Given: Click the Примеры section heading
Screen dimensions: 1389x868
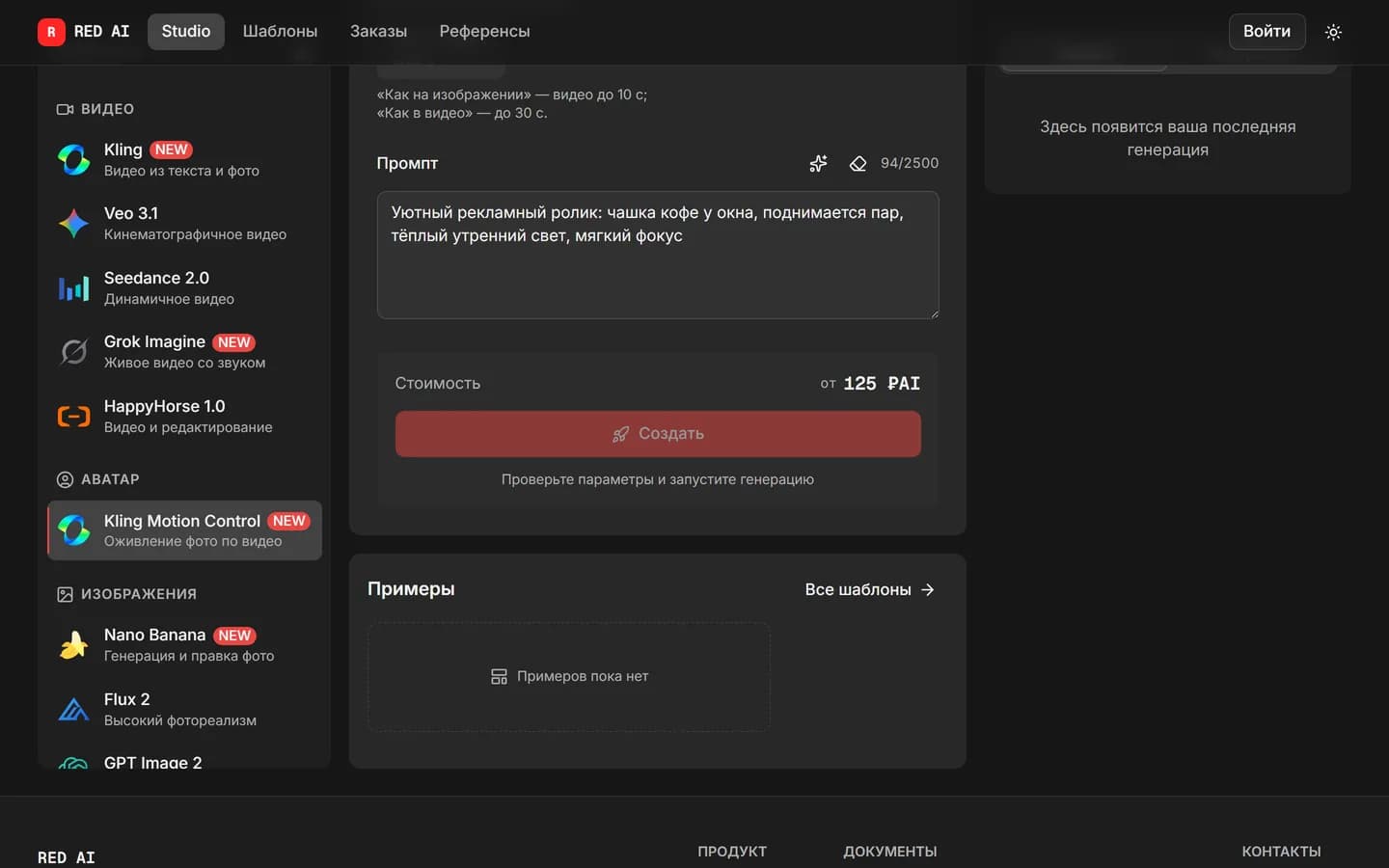Looking at the screenshot, I should click(x=411, y=588).
